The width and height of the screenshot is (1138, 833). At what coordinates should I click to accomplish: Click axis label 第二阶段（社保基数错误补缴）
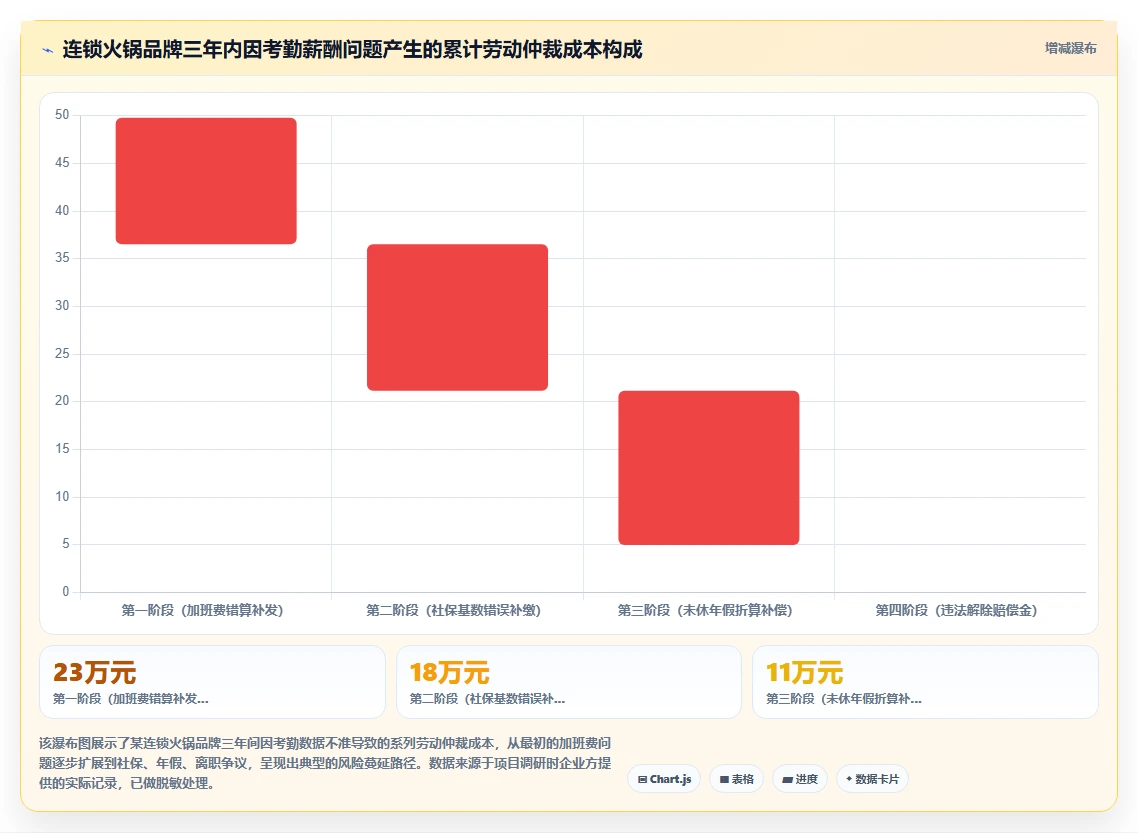pos(454,610)
